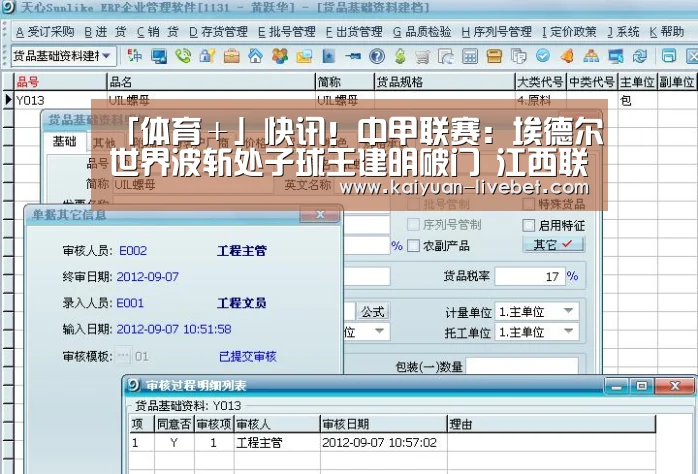698x474 pixels.
Task: Click the 货品税率 input field
Action: click(530, 276)
